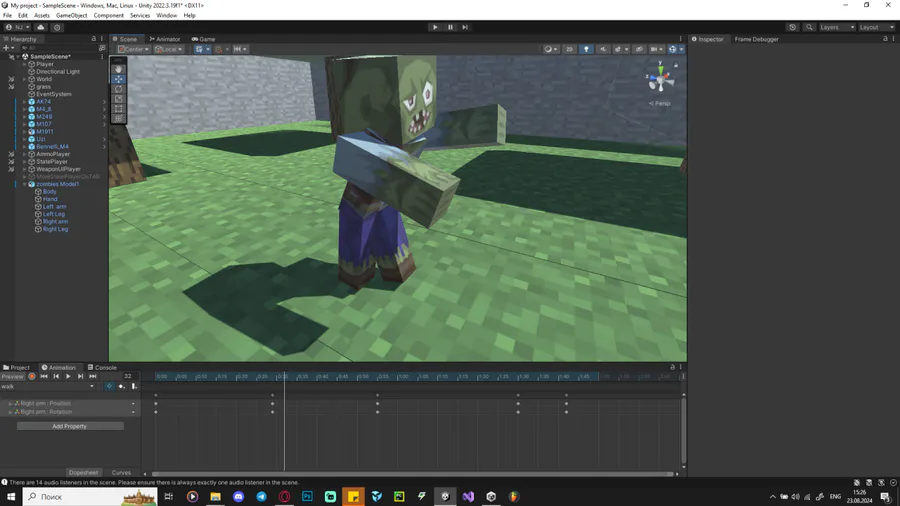Lock the Inspector panel

(x=885, y=39)
